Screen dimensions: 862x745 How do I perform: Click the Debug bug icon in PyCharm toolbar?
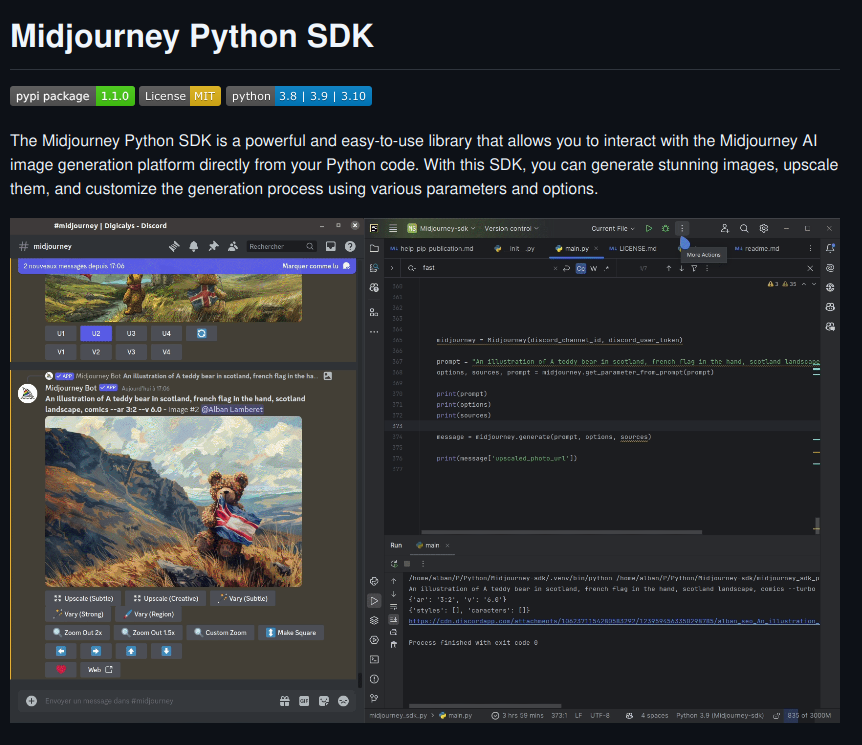coord(665,229)
